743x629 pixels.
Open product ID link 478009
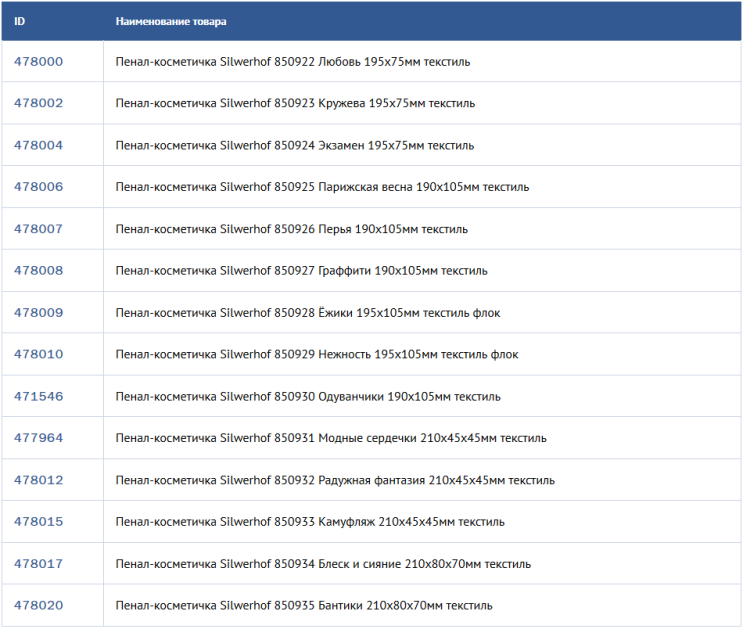point(38,313)
